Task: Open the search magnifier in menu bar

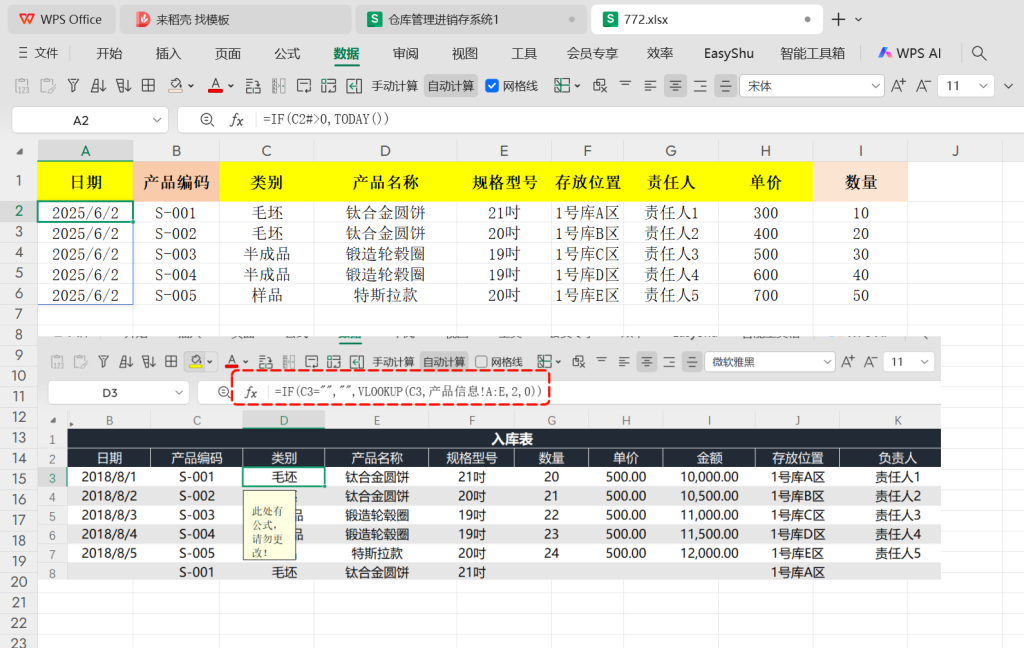Action: [x=978, y=53]
